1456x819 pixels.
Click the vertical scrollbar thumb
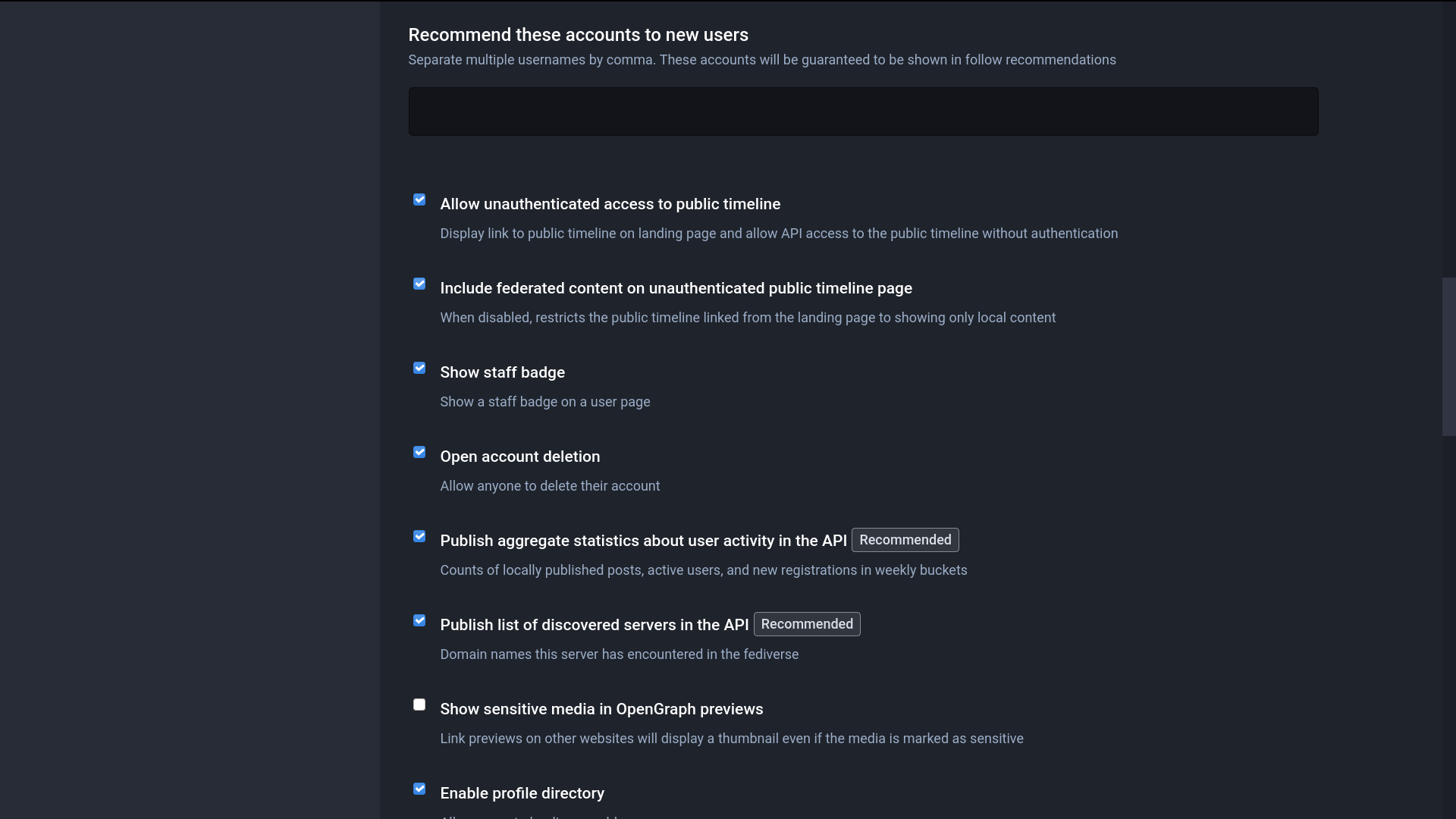[1448, 356]
